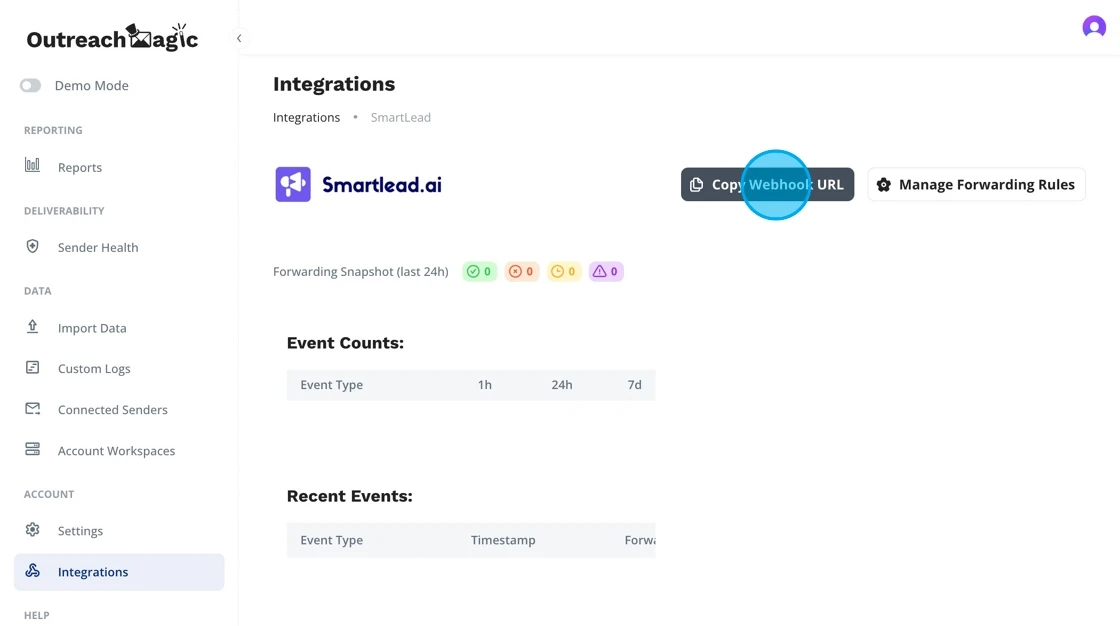1120x626 pixels.
Task: Click the Account Workspaces server icon
Action: (x=33, y=450)
